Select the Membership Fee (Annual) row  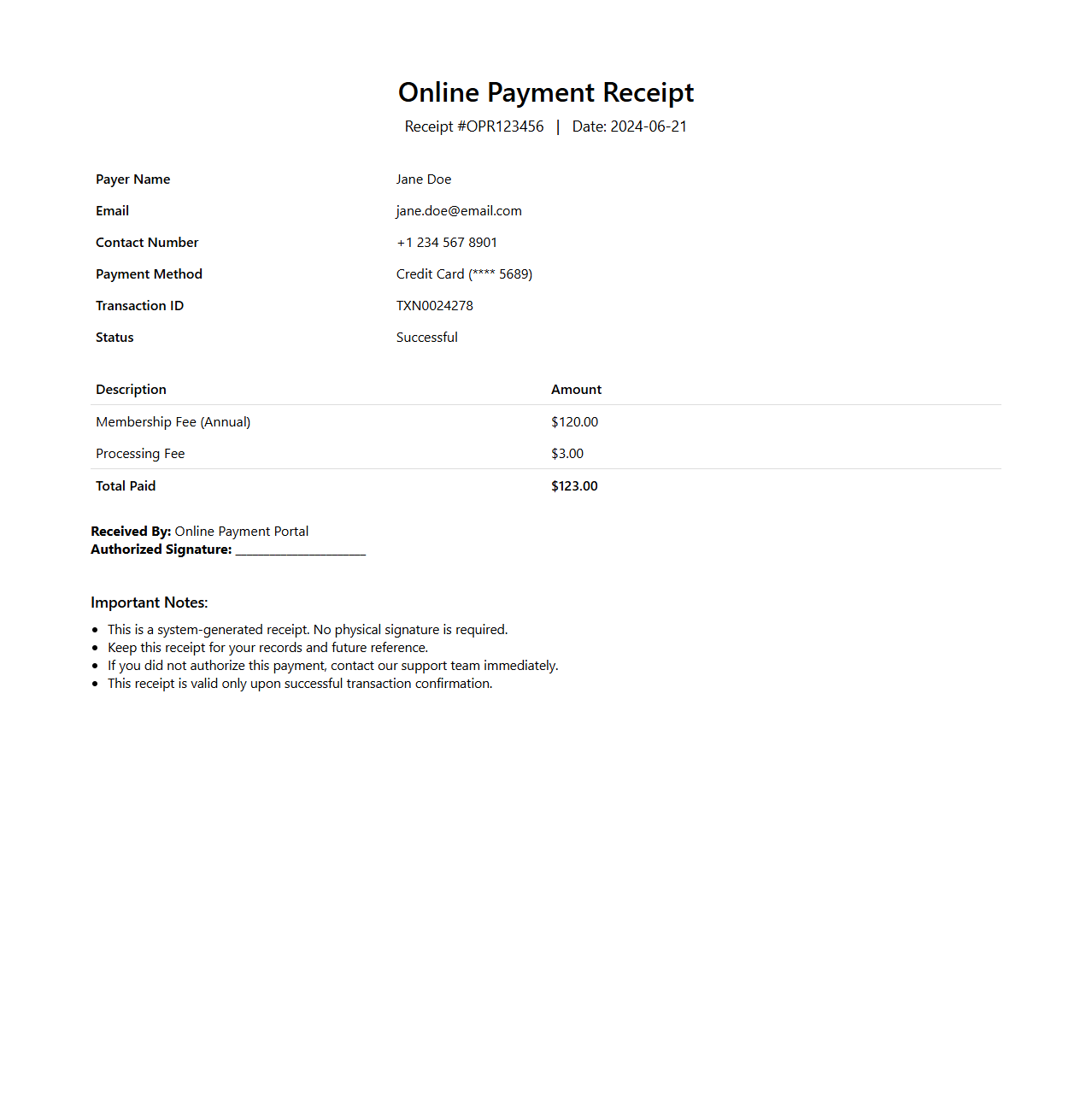click(x=173, y=422)
